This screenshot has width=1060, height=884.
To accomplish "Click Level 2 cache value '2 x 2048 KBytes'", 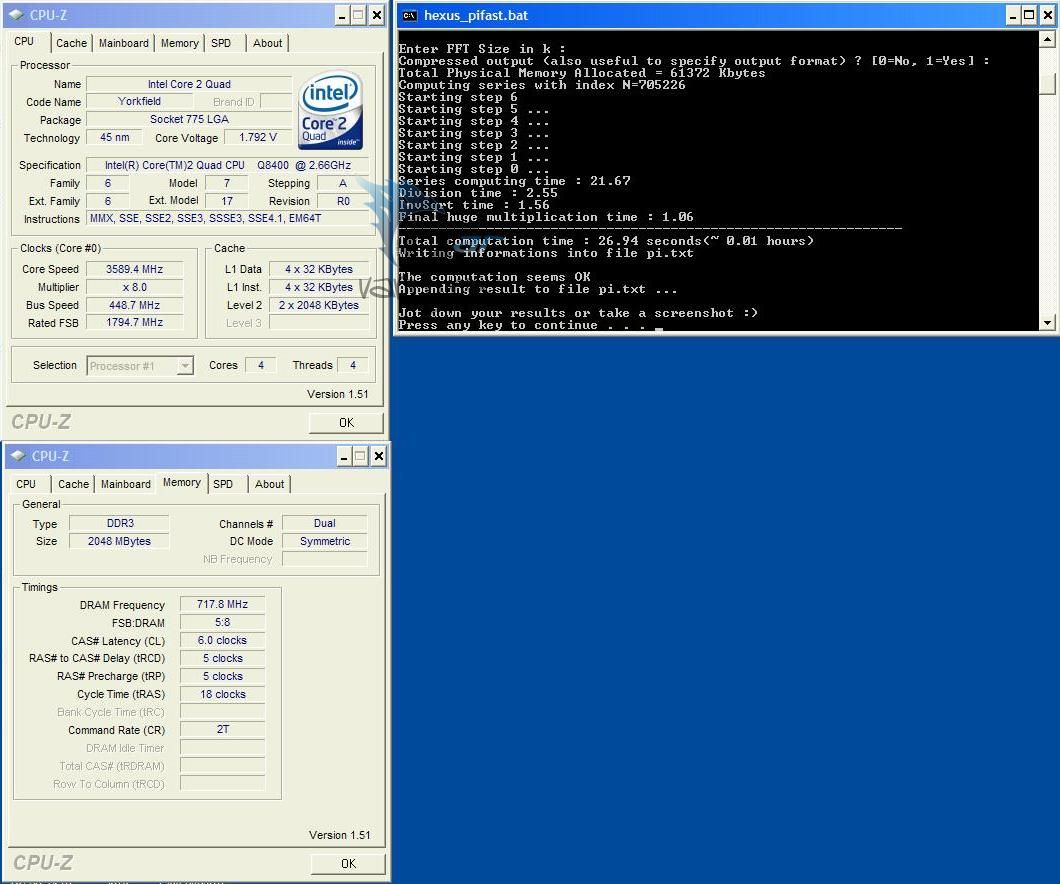I will tap(319, 305).
